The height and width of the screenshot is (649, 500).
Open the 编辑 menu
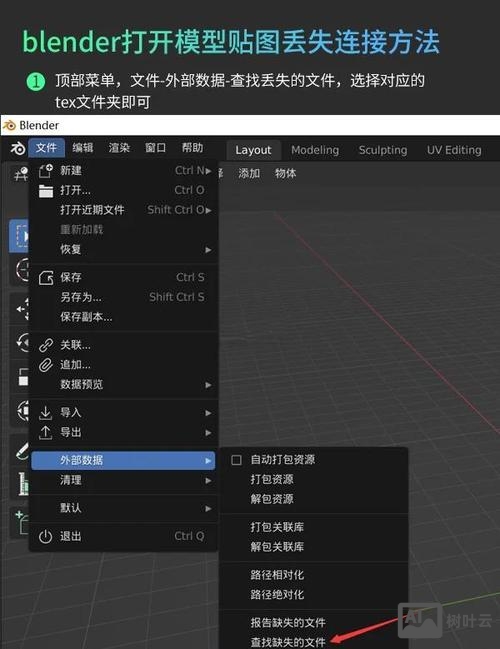(x=83, y=148)
